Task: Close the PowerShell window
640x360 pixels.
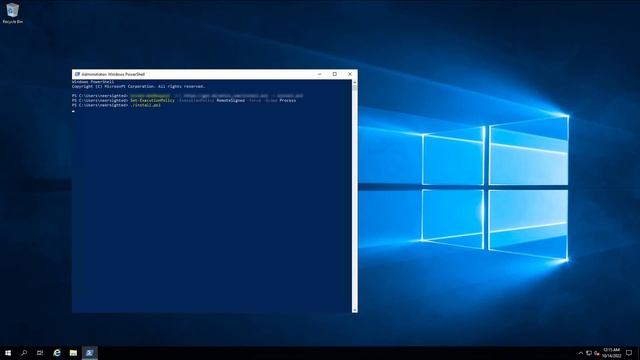Action: [x=350, y=74]
